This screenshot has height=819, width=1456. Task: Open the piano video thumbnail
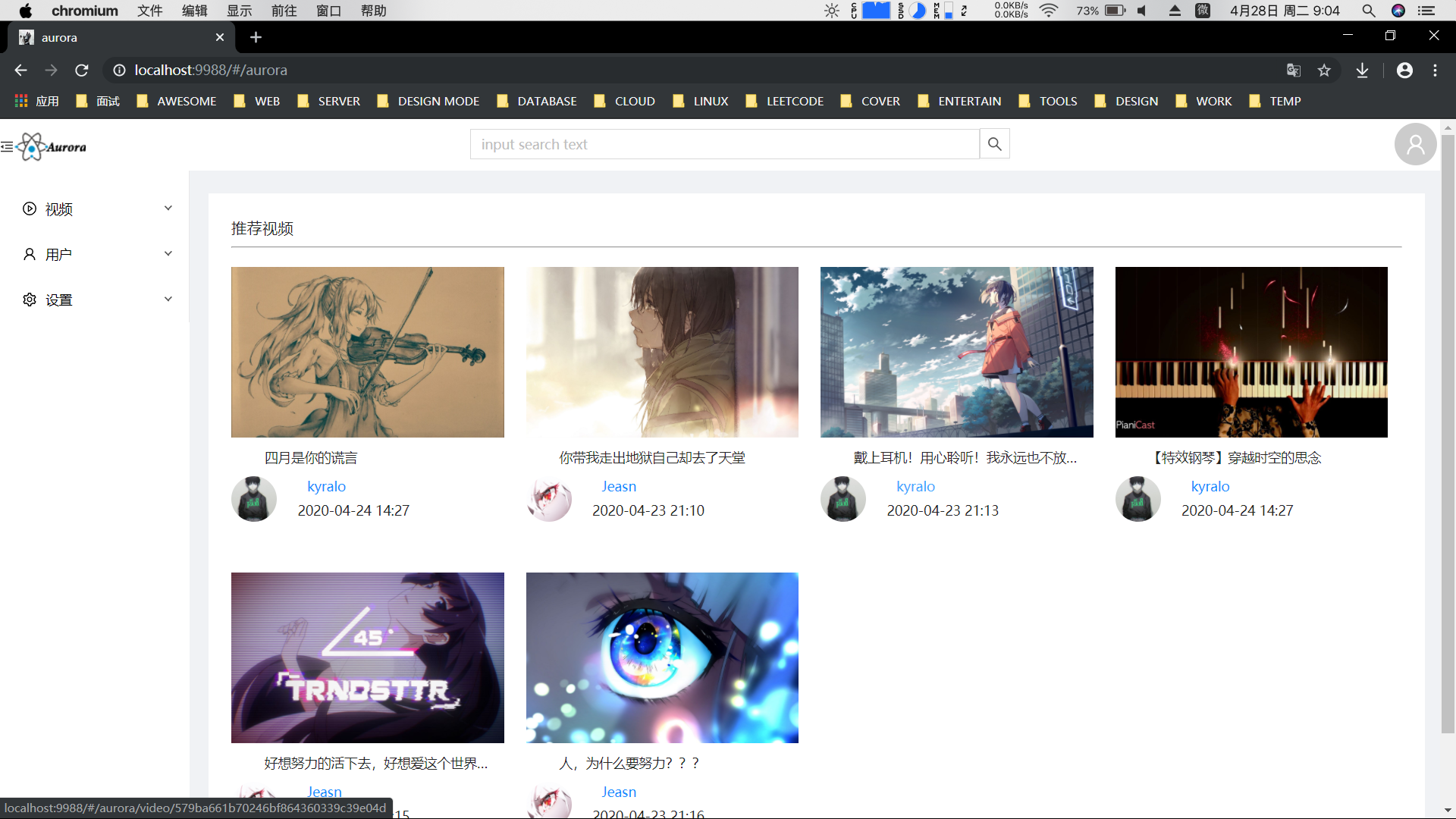pyautogui.click(x=1250, y=352)
